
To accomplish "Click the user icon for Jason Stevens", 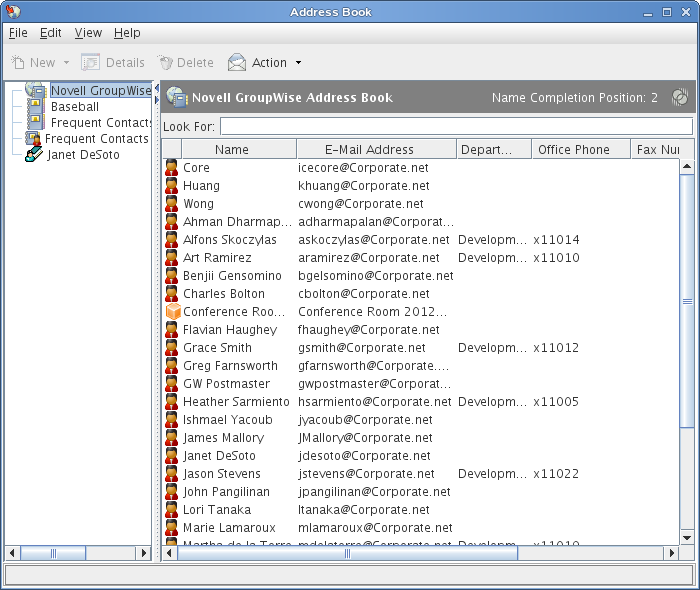I will (x=171, y=473).
